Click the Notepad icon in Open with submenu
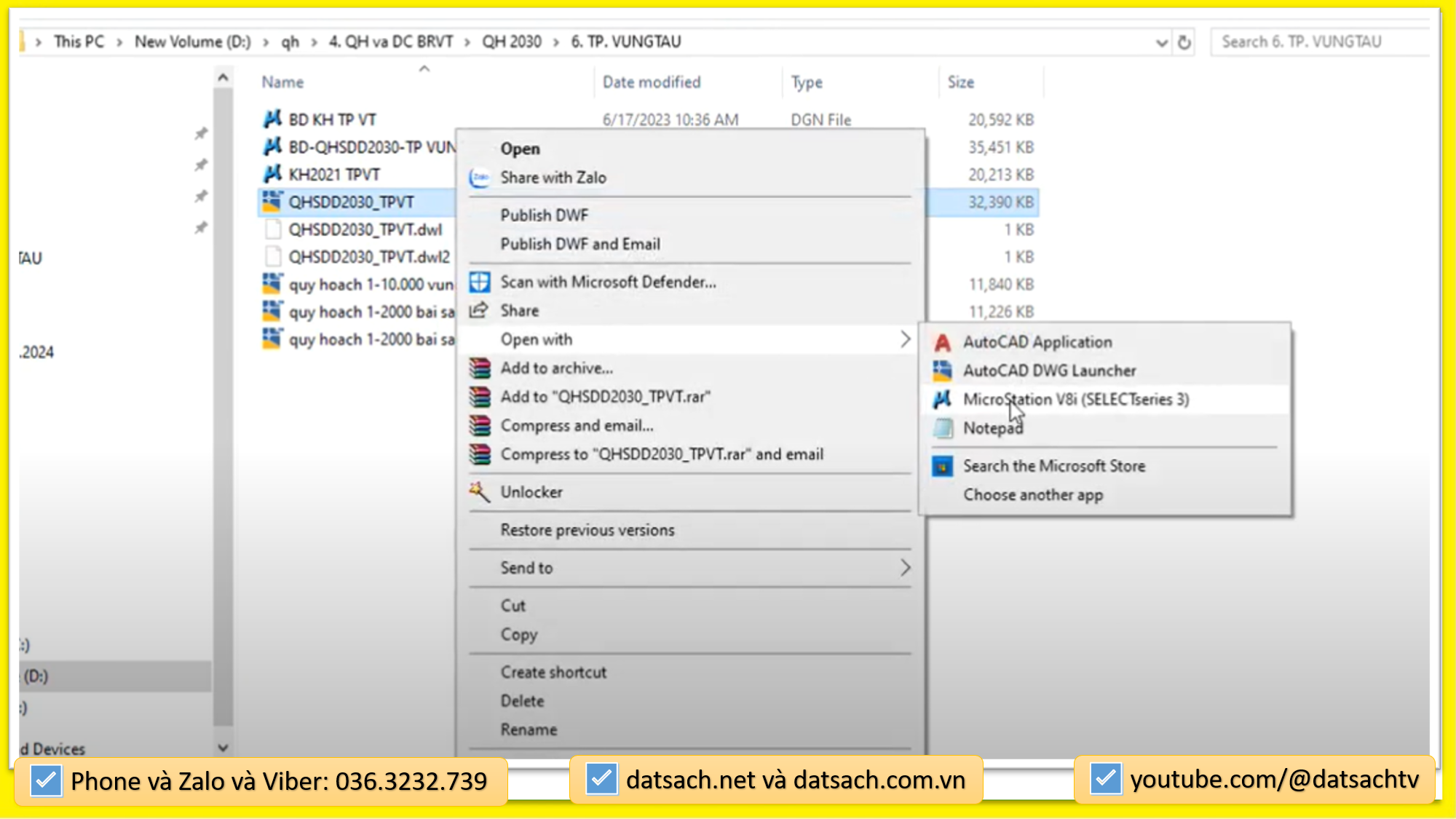Screen dimensions: 1456x819 tap(943, 428)
